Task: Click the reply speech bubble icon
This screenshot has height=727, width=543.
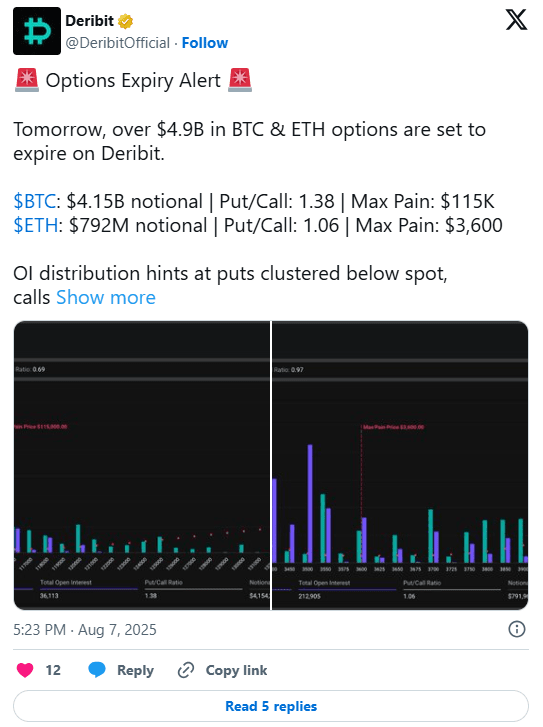Action: (x=97, y=670)
